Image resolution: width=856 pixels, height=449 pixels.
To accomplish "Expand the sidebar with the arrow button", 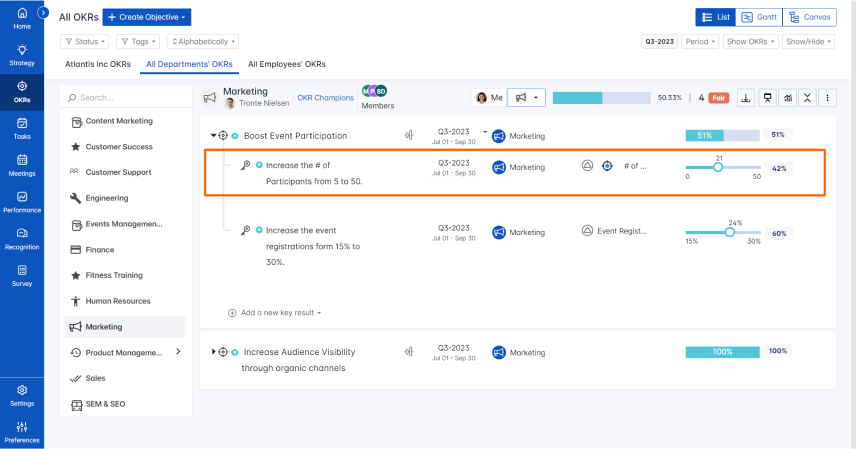I will (x=43, y=12).
